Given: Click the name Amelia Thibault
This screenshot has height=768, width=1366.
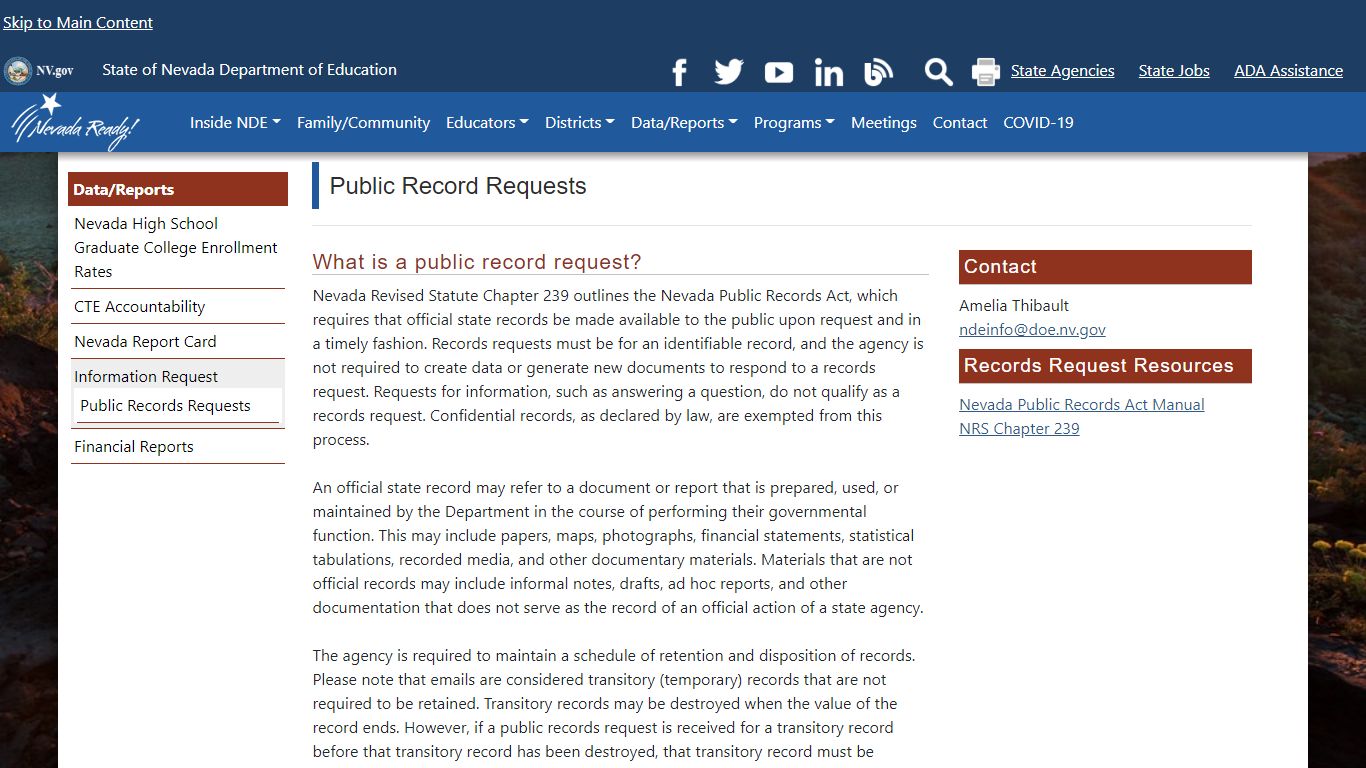Looking at the screenshot, I should point(1014,305).
